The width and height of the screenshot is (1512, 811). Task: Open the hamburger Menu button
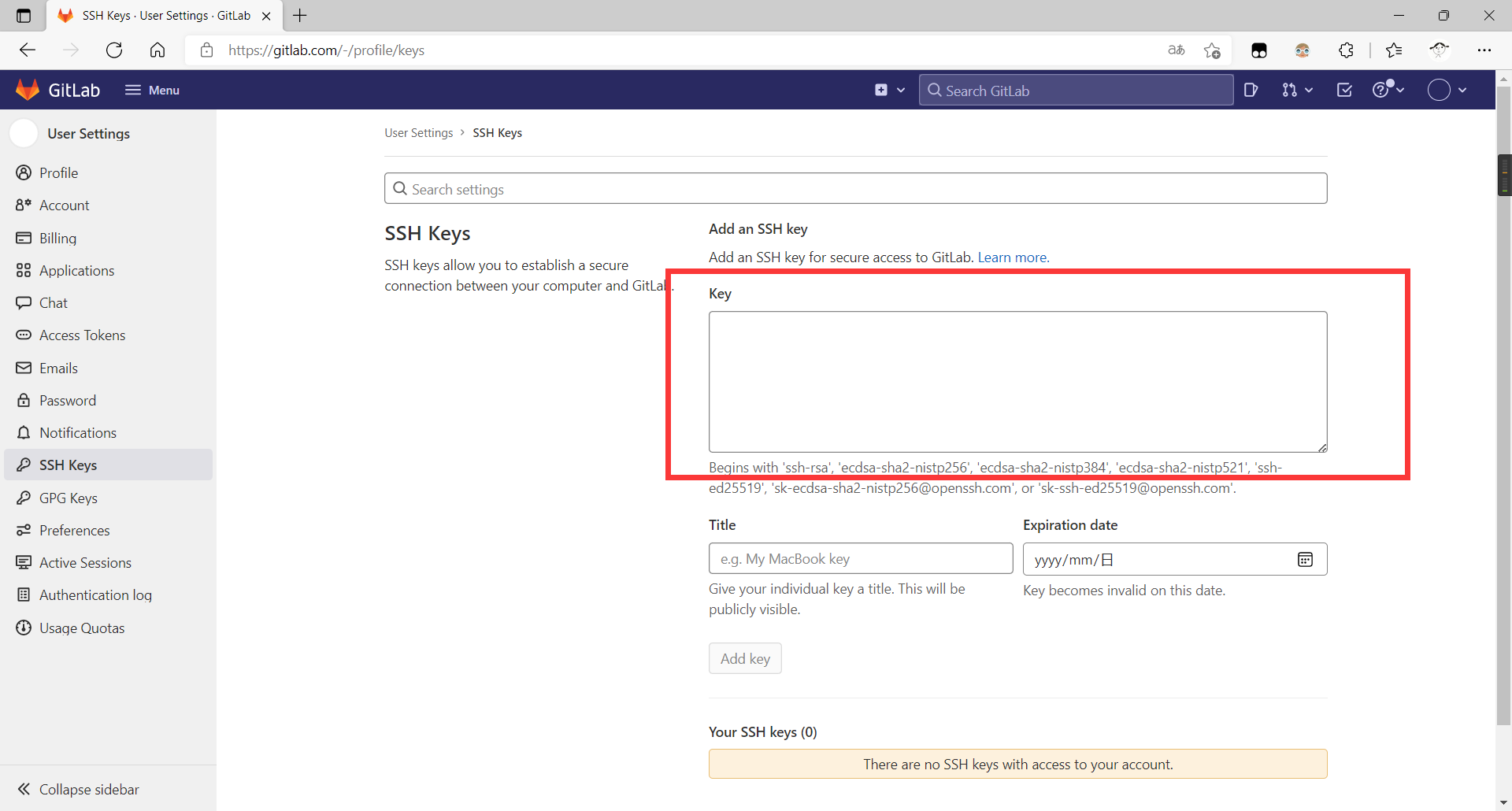(x=152, y=90)
